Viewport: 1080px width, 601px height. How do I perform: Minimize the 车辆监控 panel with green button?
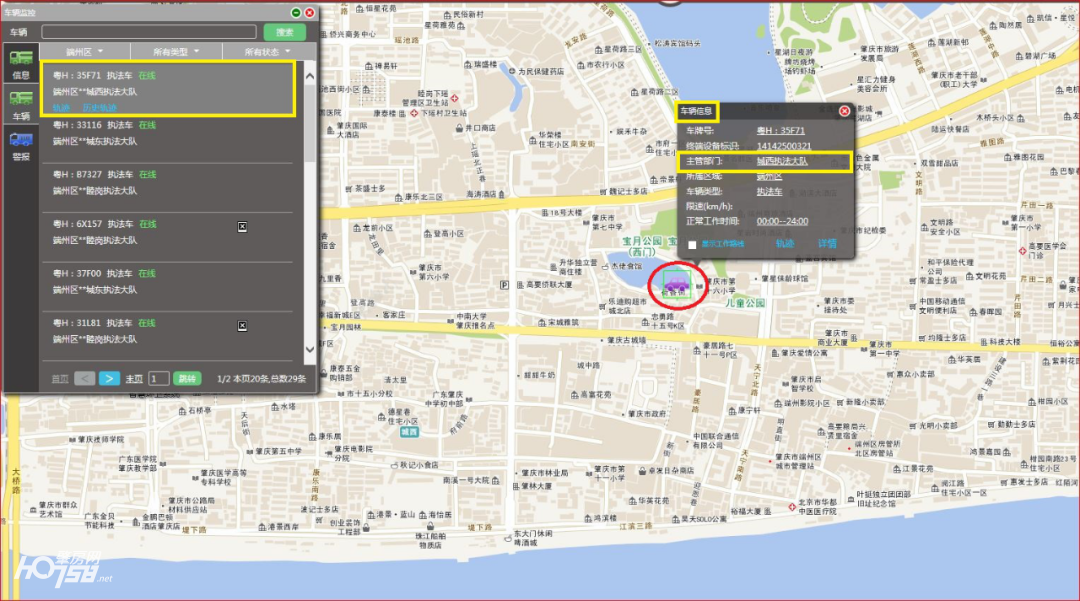(296, 12)
